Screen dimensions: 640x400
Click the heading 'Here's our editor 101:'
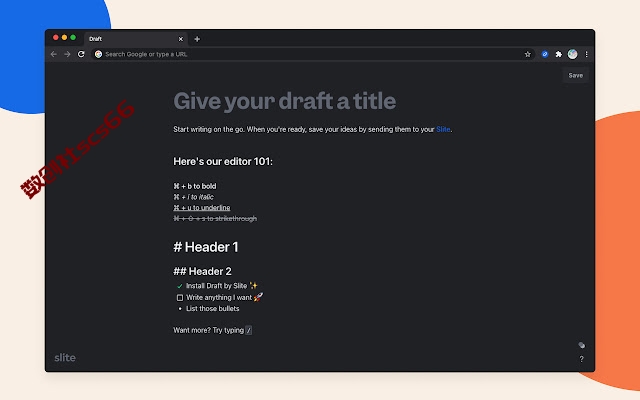point(223,162)
